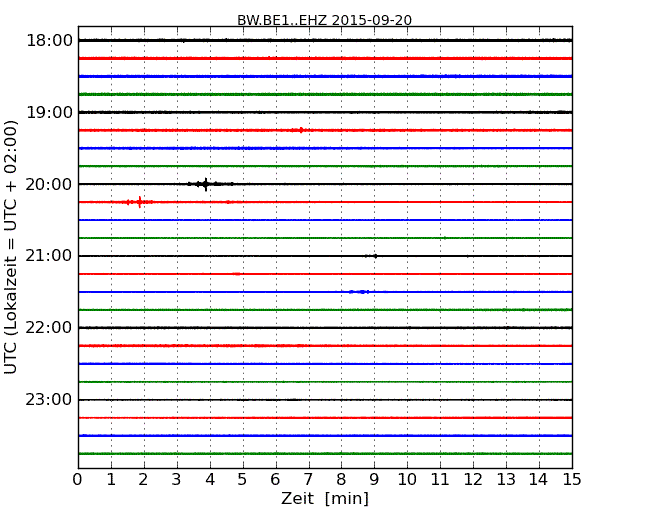This screenshot has width=650, height=520.
Task: Click the x-axis tick label 7
Action: tap(308, 480)
